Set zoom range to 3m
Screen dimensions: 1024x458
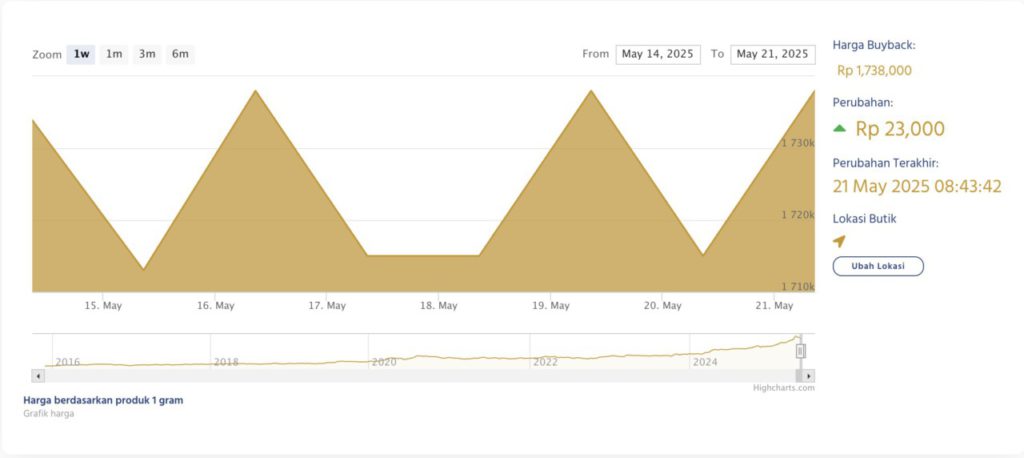point(147,54)
